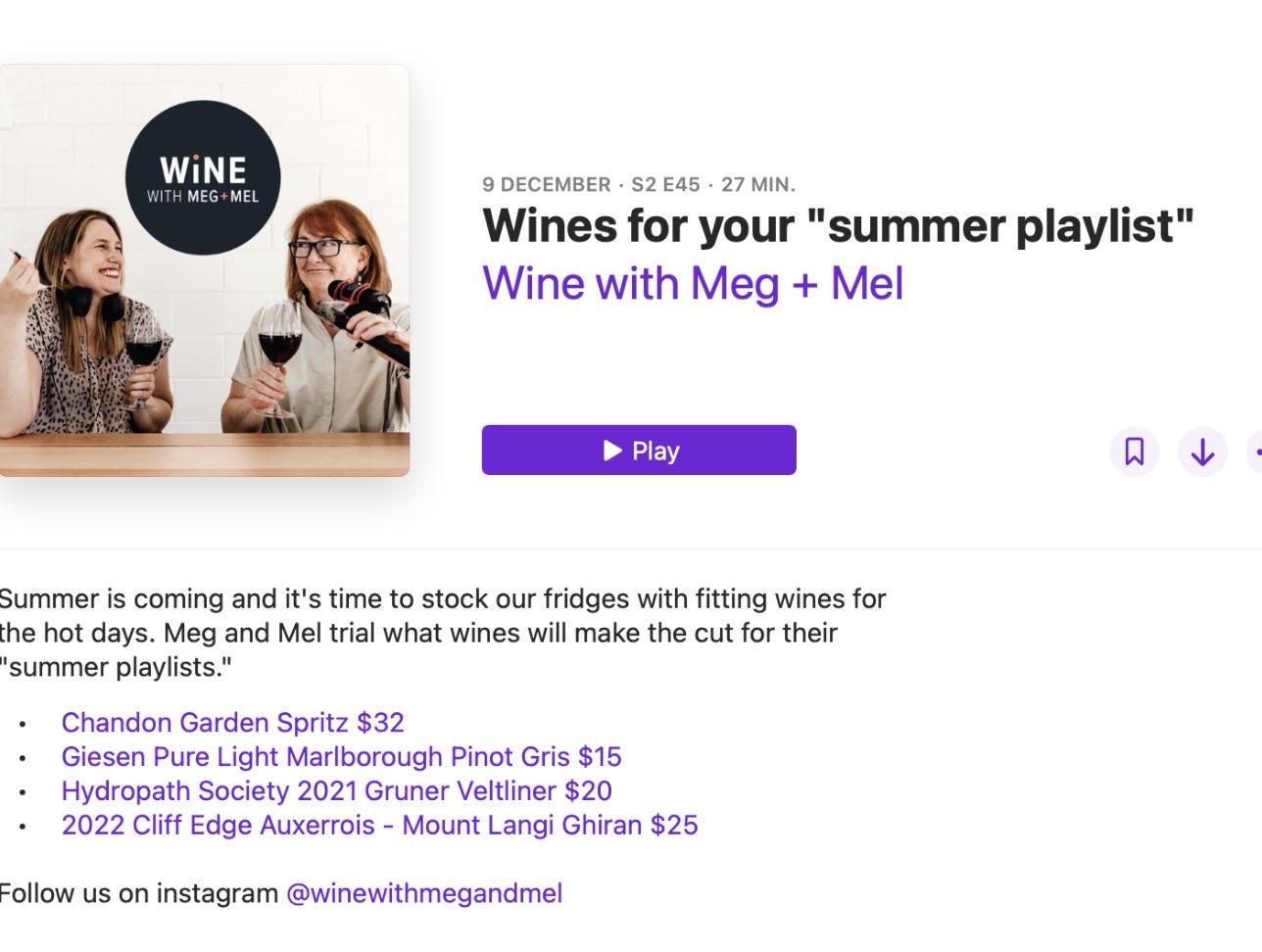
Task: Open the more options icon at right edge
Action: coord(1255,452)
